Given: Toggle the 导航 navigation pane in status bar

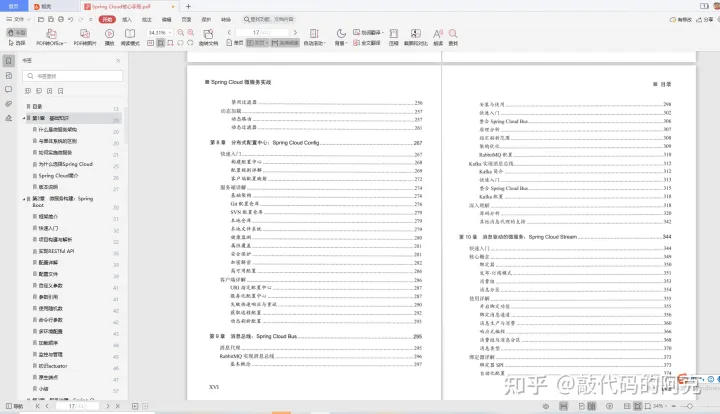Looking at the screenshot, I should point(14,406).
